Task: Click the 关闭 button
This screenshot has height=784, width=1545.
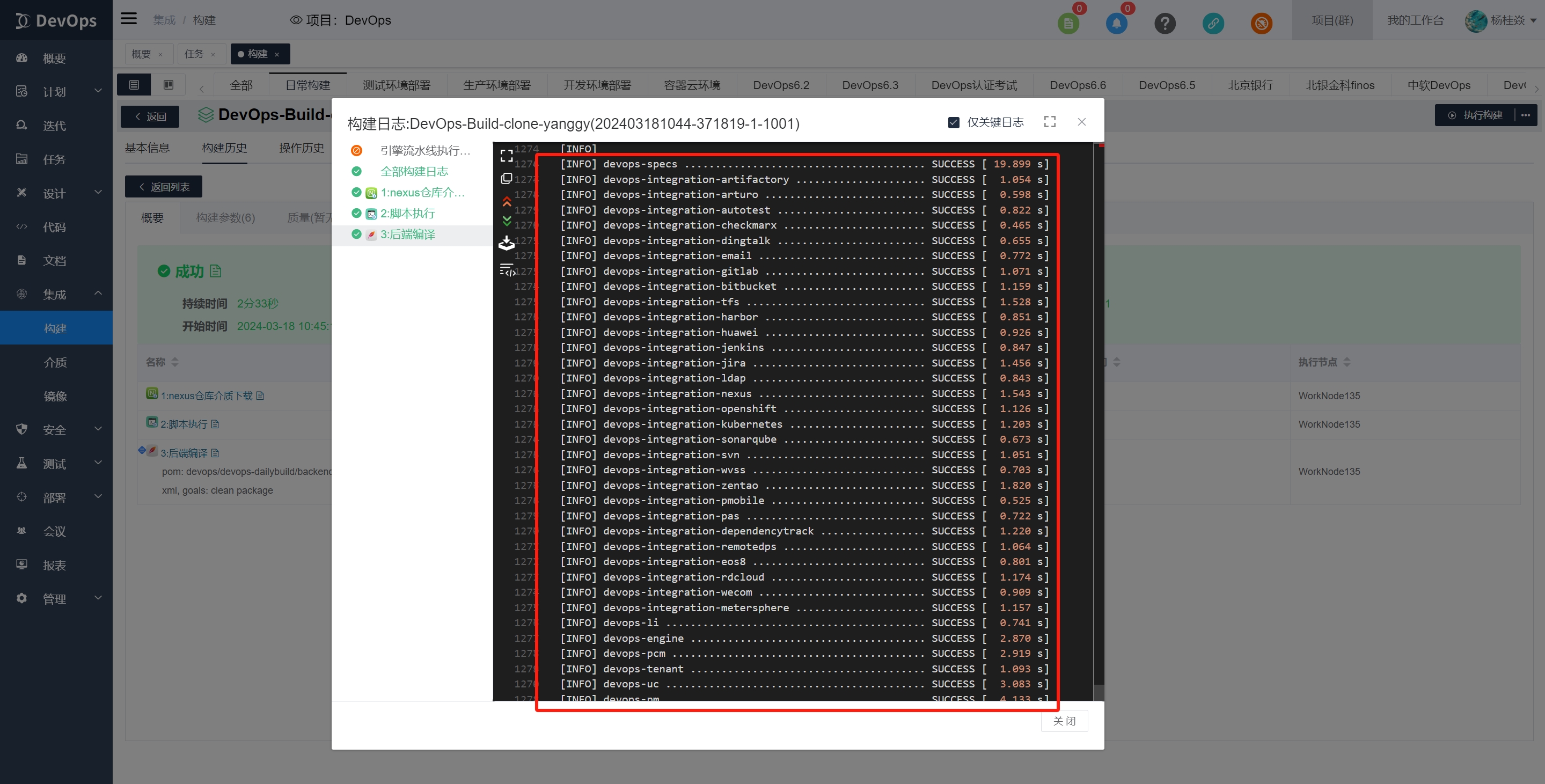Action: point(1064,721)
